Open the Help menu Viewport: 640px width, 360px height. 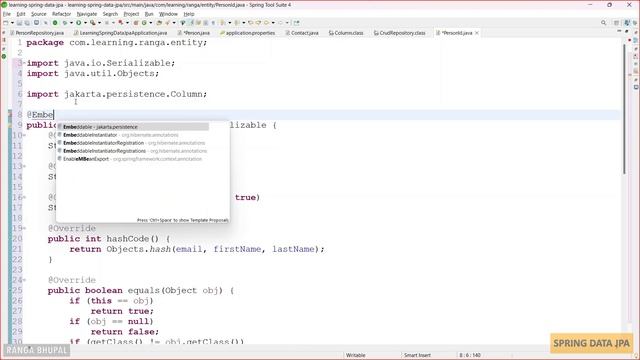(189, 14)
